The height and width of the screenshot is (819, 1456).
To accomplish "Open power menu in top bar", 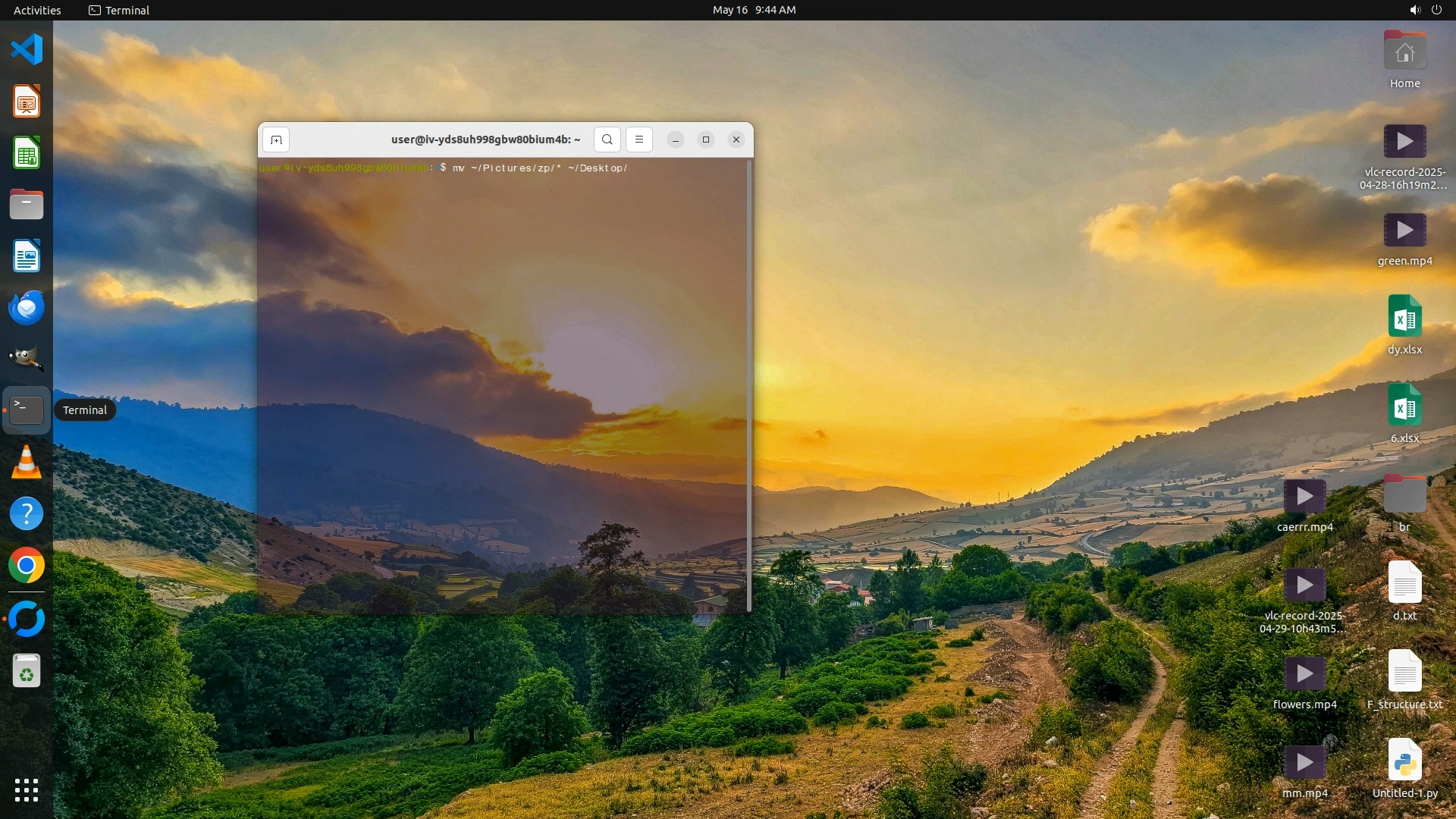I will 1436,10.
